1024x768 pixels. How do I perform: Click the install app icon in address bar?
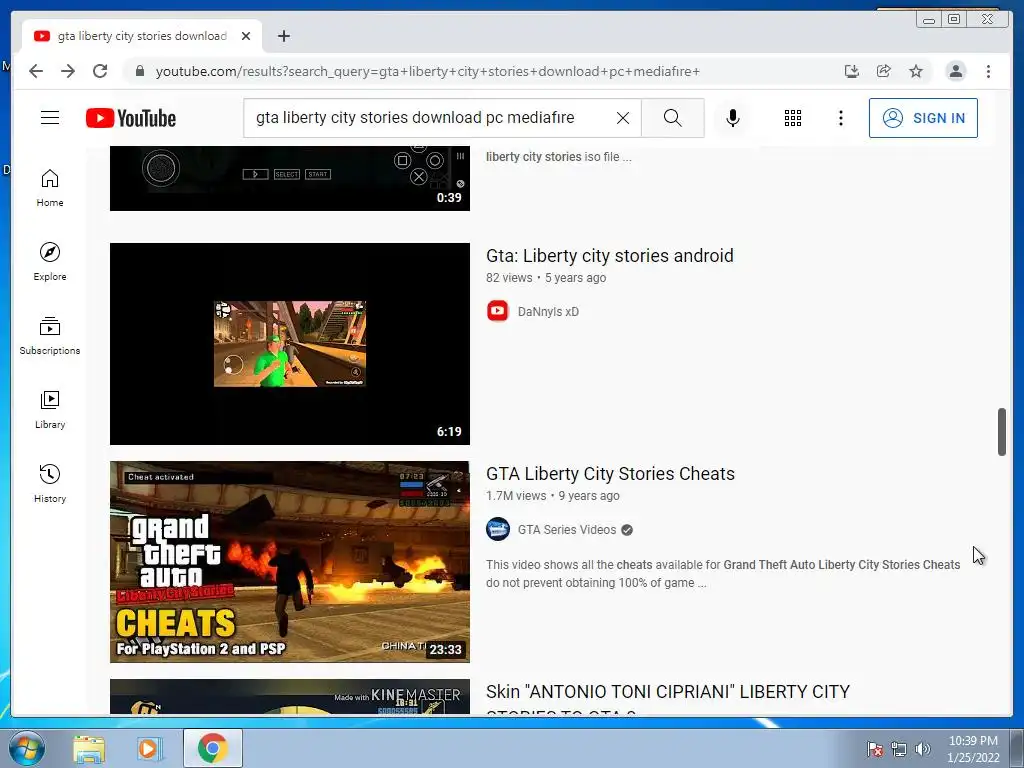852,71
